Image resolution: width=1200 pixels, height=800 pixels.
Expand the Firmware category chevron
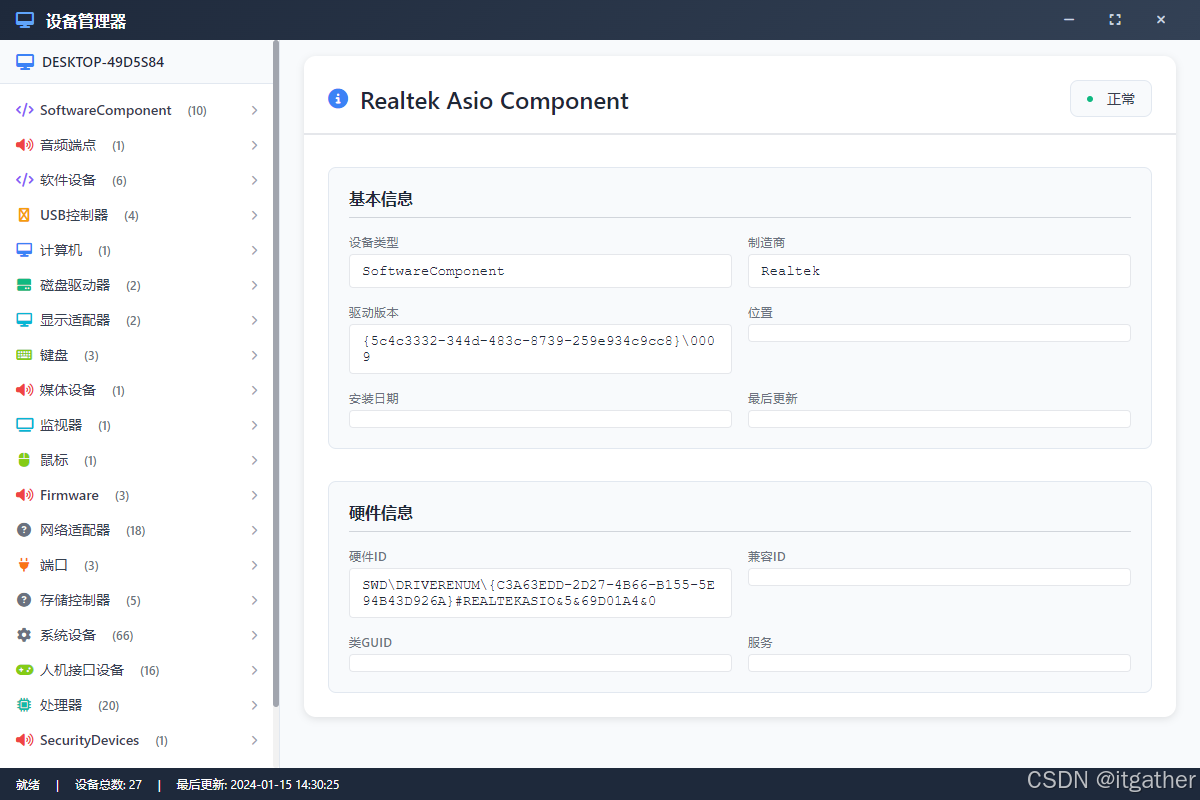255,495
